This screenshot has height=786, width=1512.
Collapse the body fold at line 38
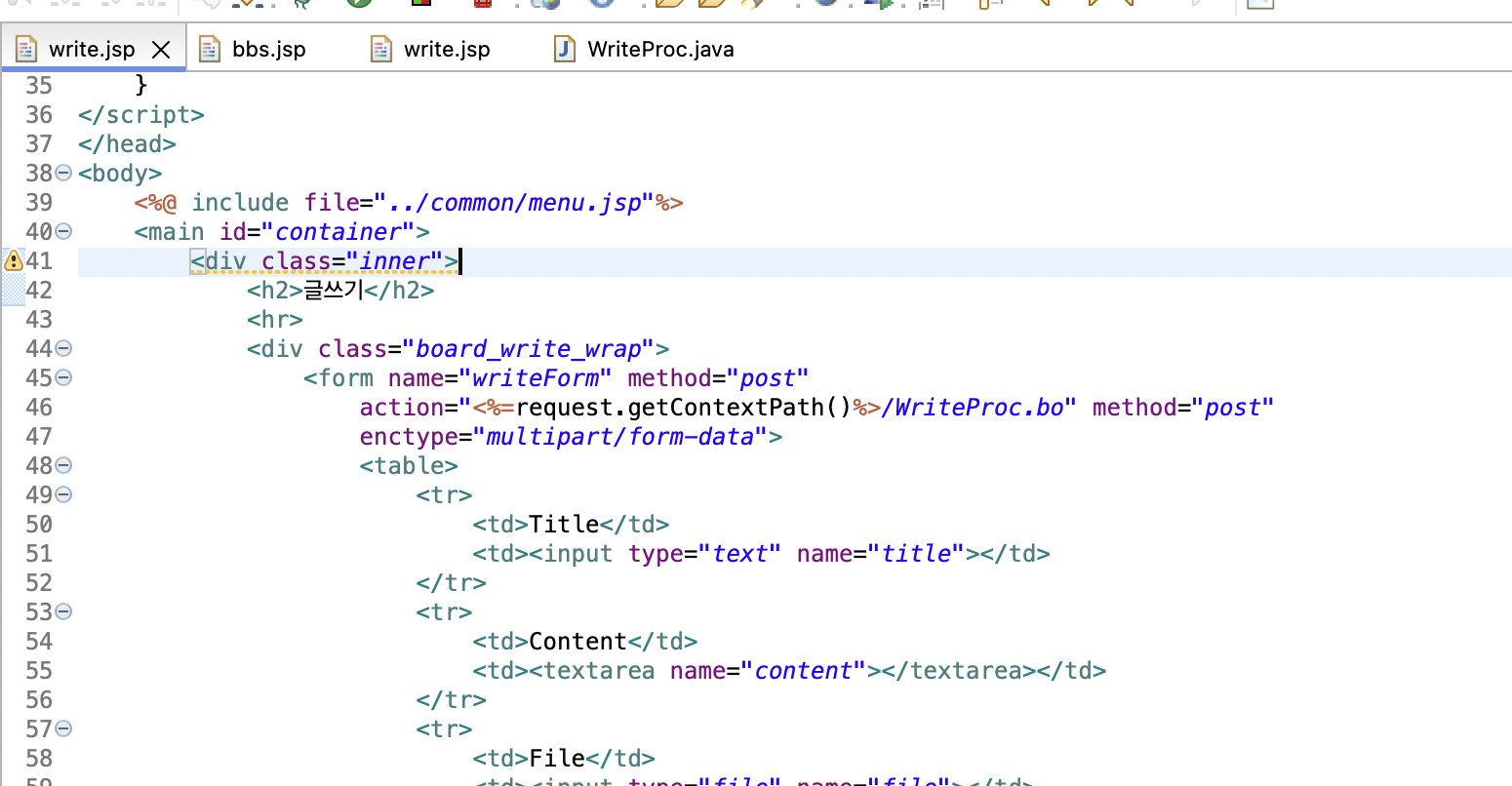pyautogui.click(x=63, y=173)
